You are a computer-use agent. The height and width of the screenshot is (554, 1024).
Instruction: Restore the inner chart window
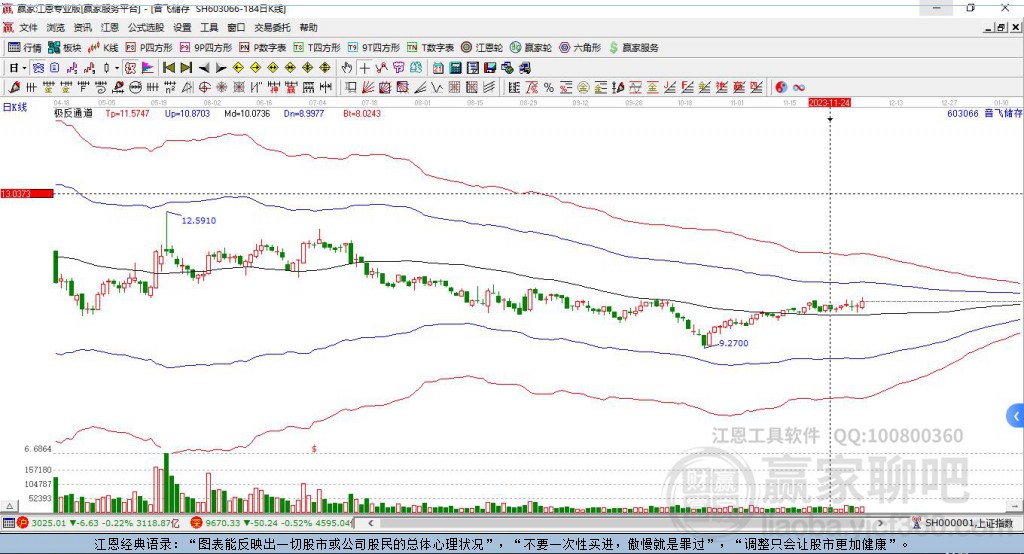(1000, 27)
